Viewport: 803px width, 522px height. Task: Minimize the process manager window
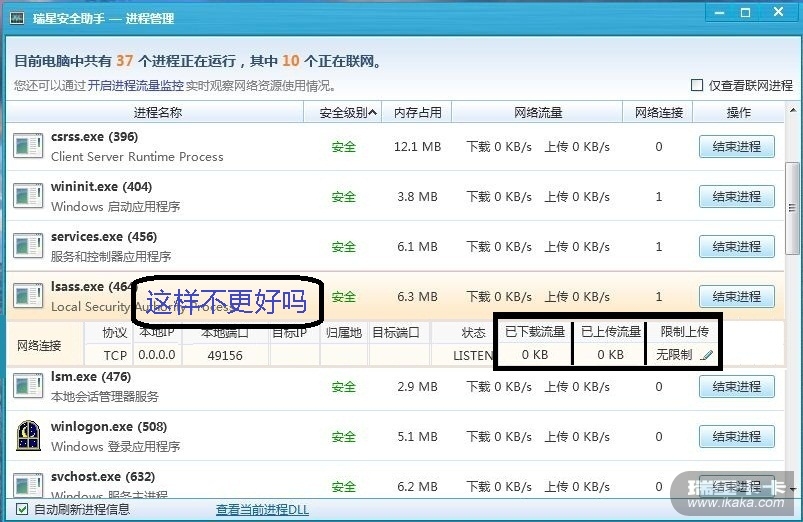click(720, 12)
